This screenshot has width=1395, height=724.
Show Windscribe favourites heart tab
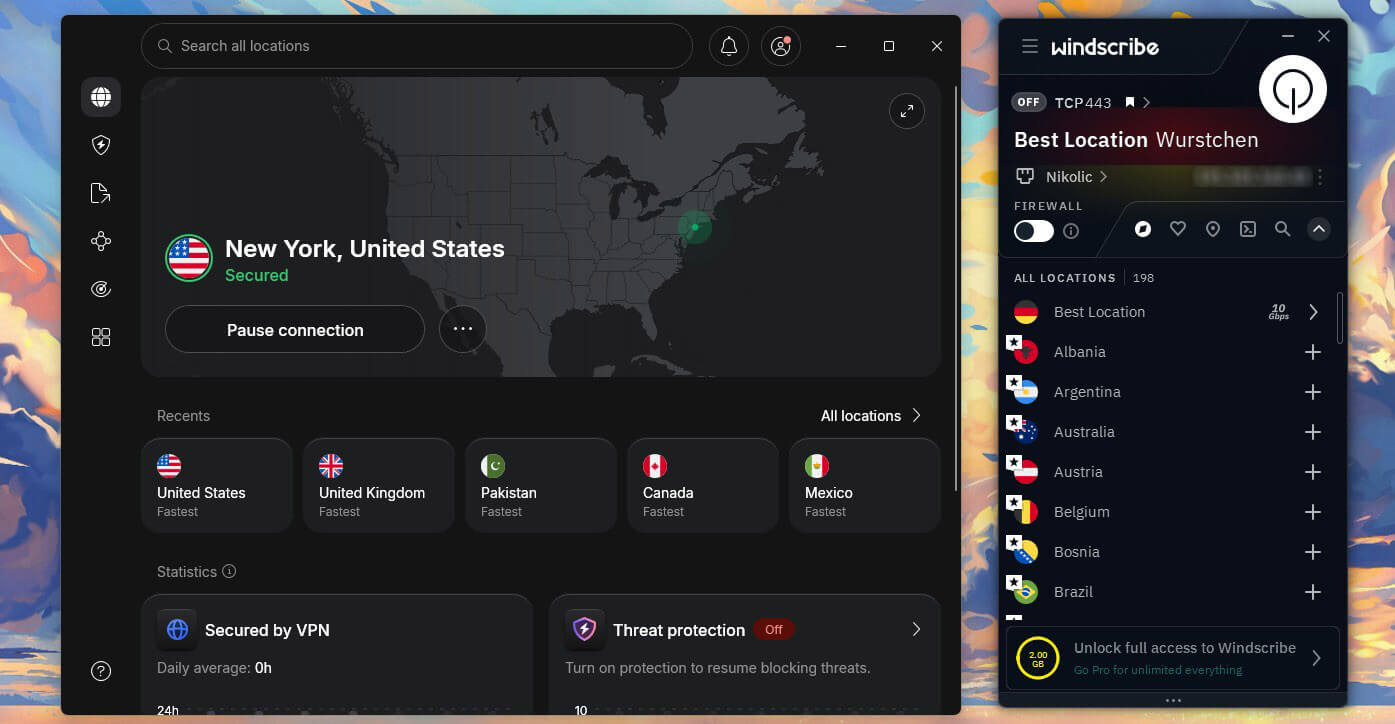(1178, 229)
